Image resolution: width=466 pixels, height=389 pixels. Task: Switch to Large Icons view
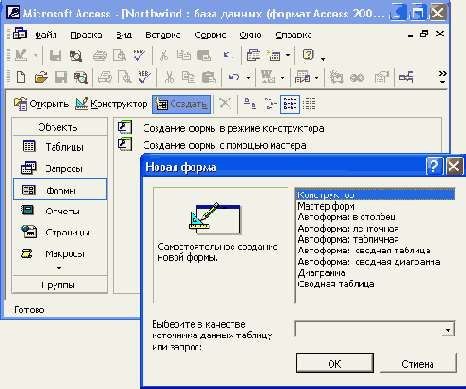pos(250,104)
